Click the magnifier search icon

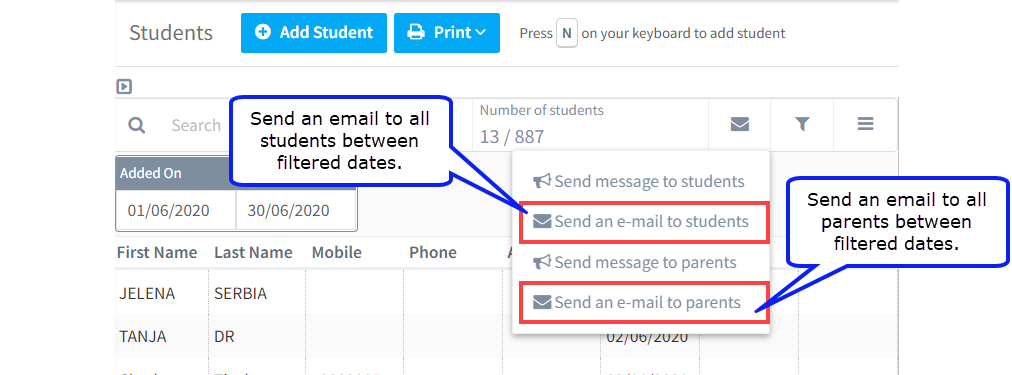coord(136,125)
